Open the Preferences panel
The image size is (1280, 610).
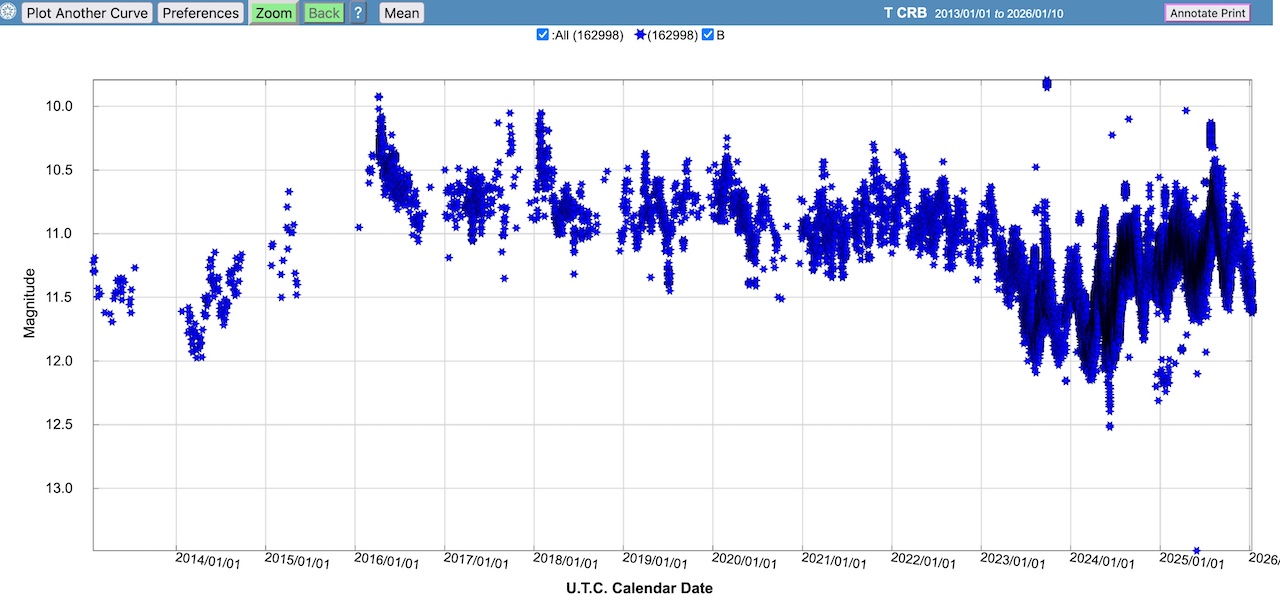201,13
